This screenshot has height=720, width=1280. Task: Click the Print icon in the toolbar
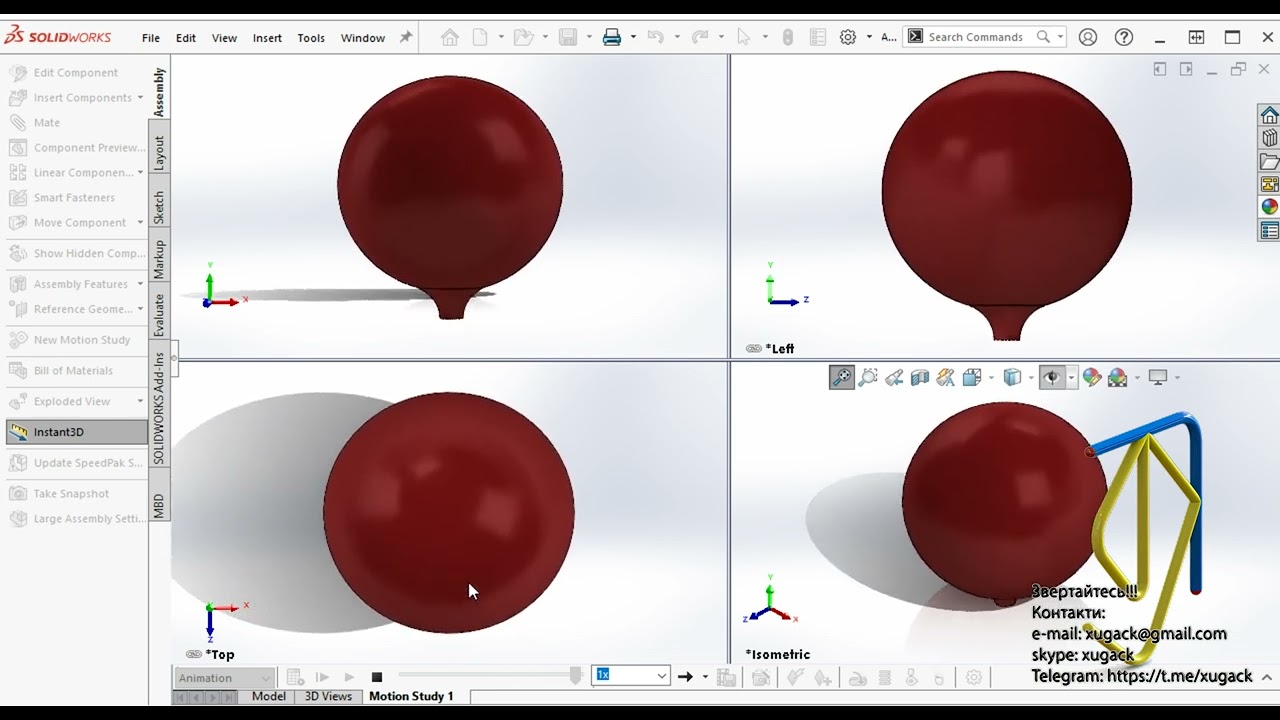pos(612,37)
